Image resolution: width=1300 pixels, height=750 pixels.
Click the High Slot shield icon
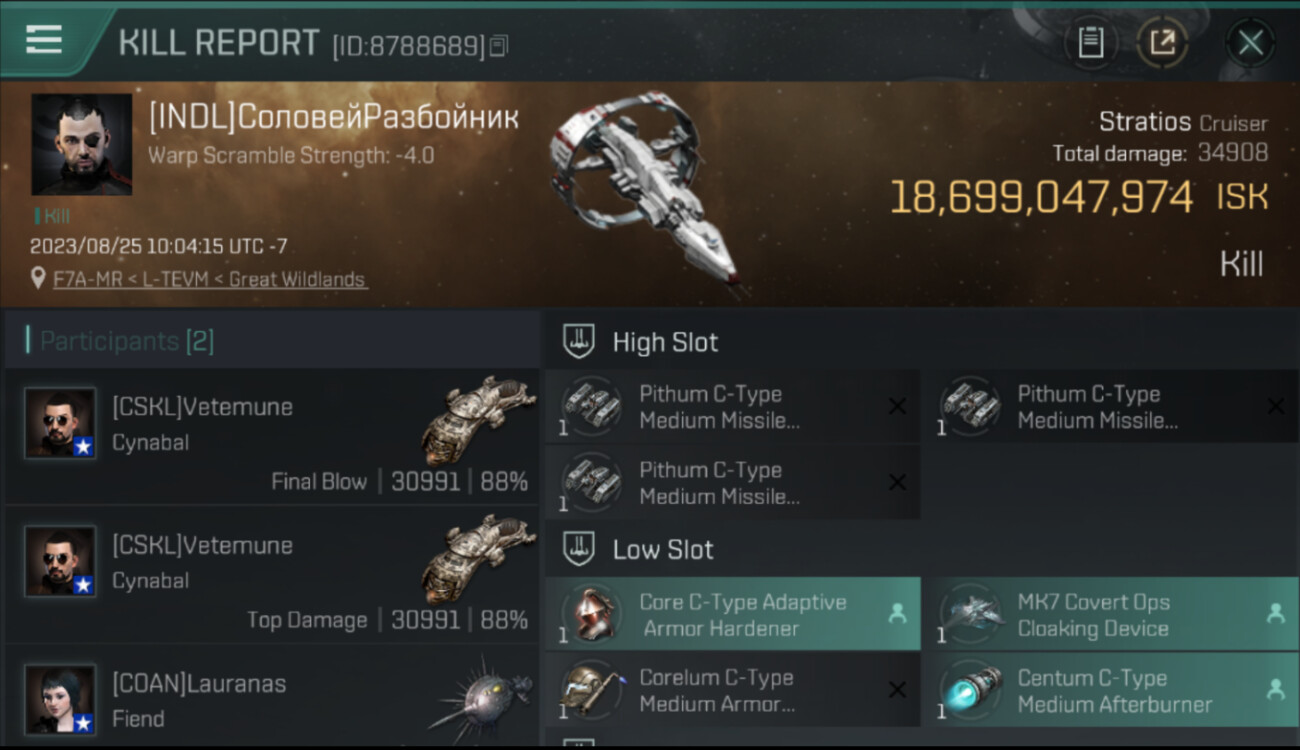coord(579,341)
